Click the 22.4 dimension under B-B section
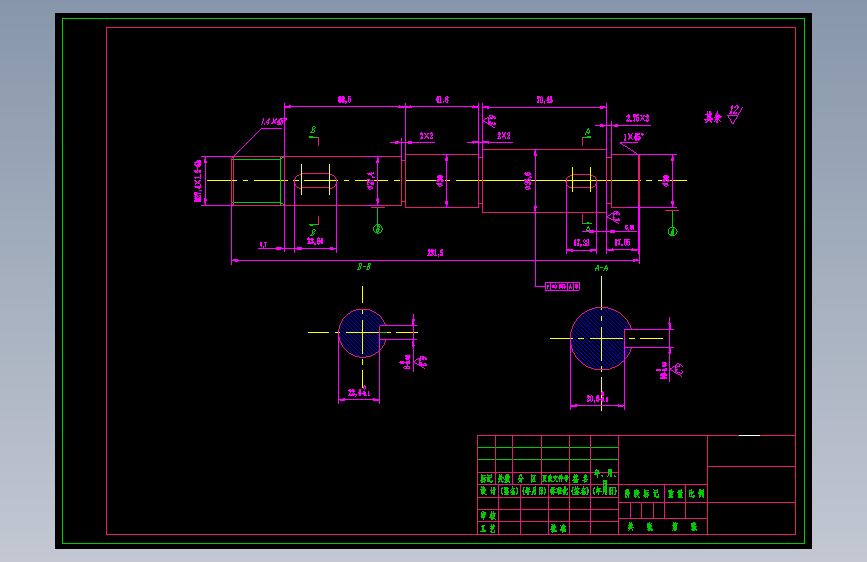Viewport: 867px width, 562px height. tap(359, 393)
